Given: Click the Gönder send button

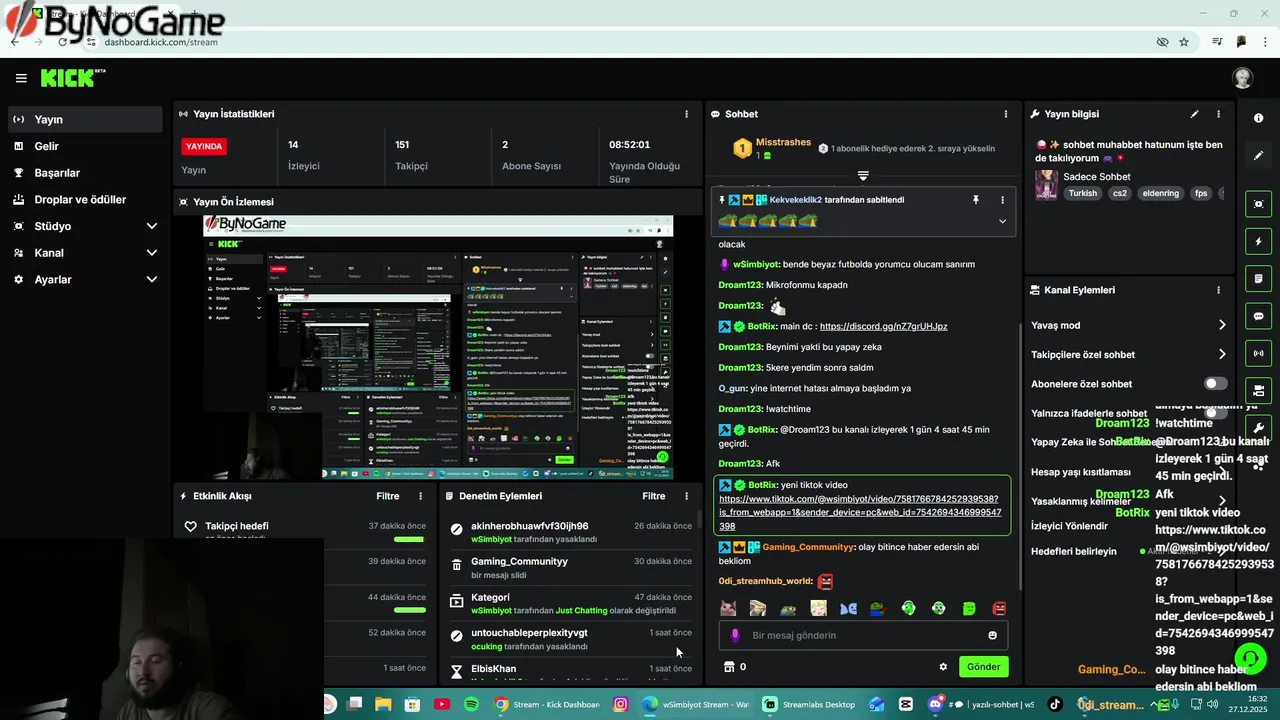Looking at the screenshot, I should pos(983,667).
